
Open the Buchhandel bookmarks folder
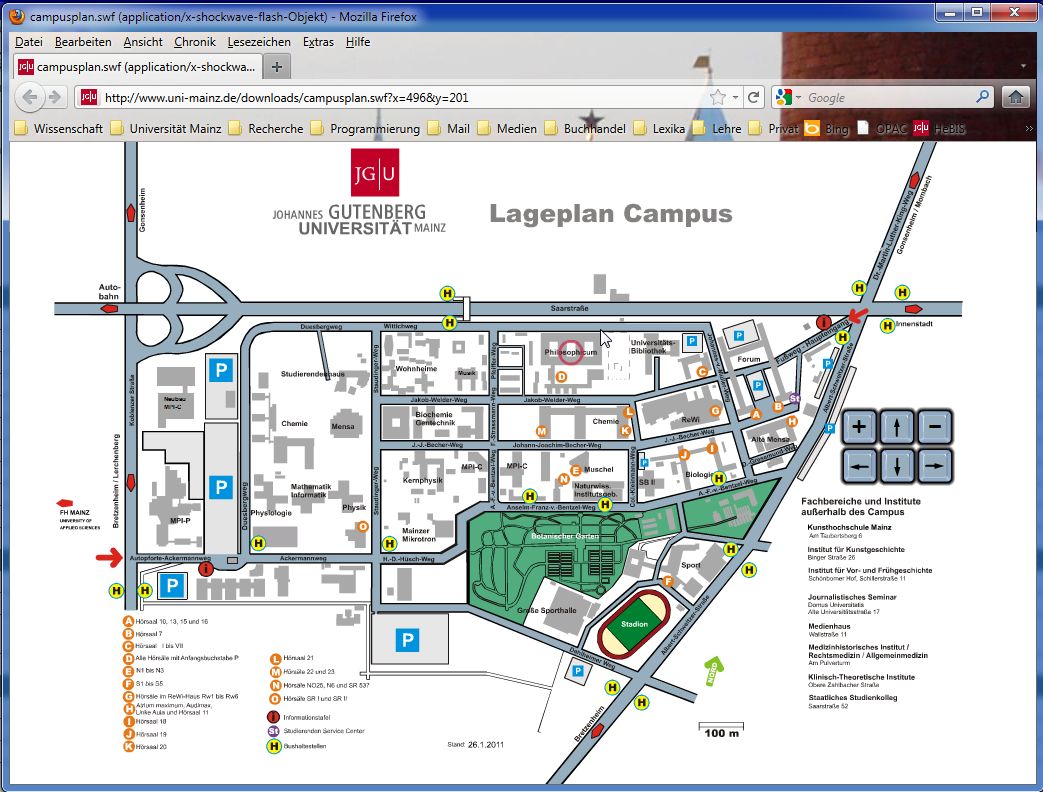point(585,128)
